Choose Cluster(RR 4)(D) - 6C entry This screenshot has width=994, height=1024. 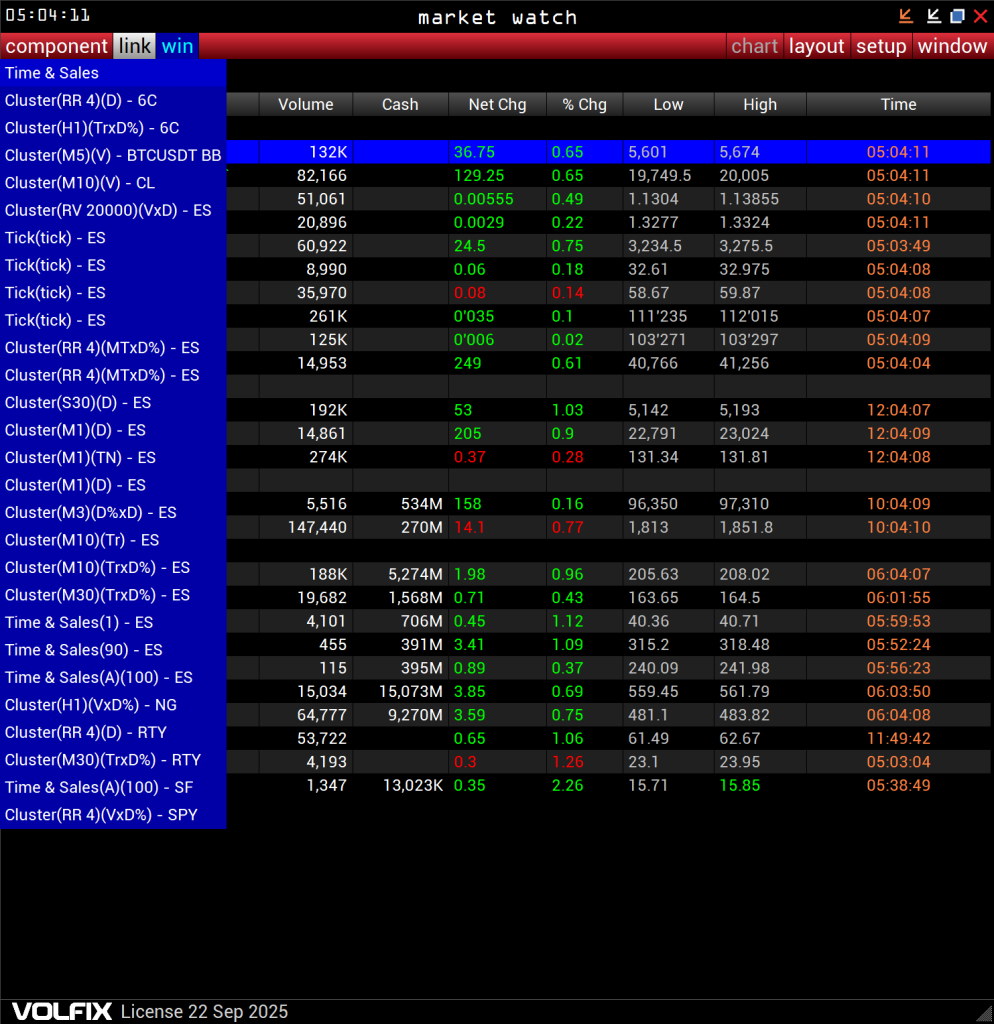point(113,101)
